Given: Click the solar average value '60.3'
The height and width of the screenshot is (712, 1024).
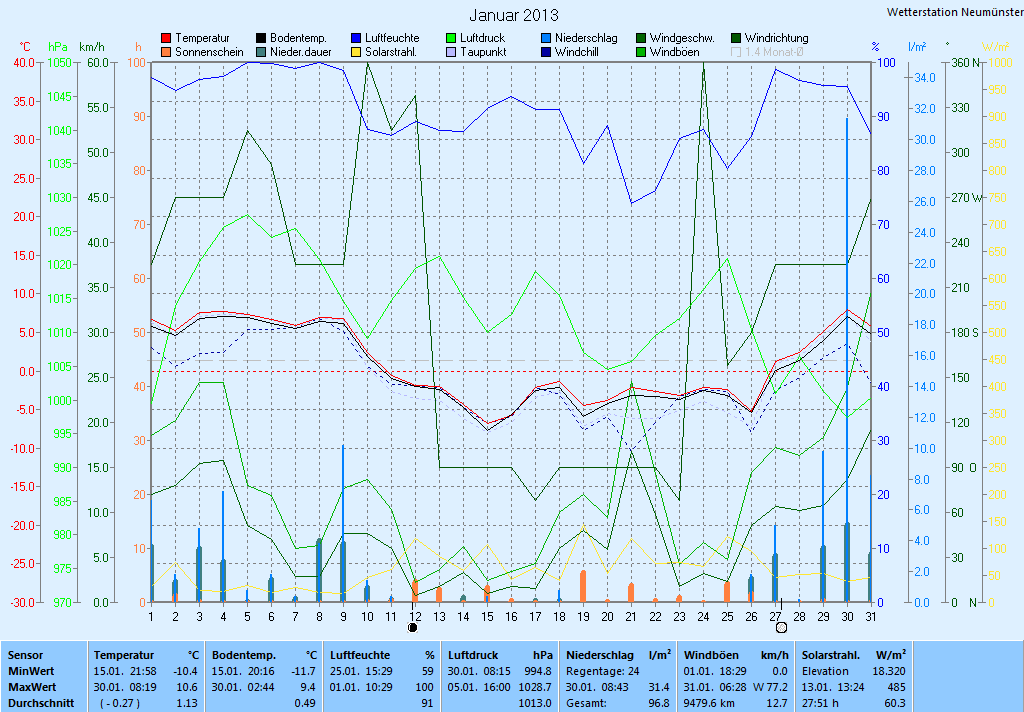Looking at the screenshot, I should [x=895, y=704].
